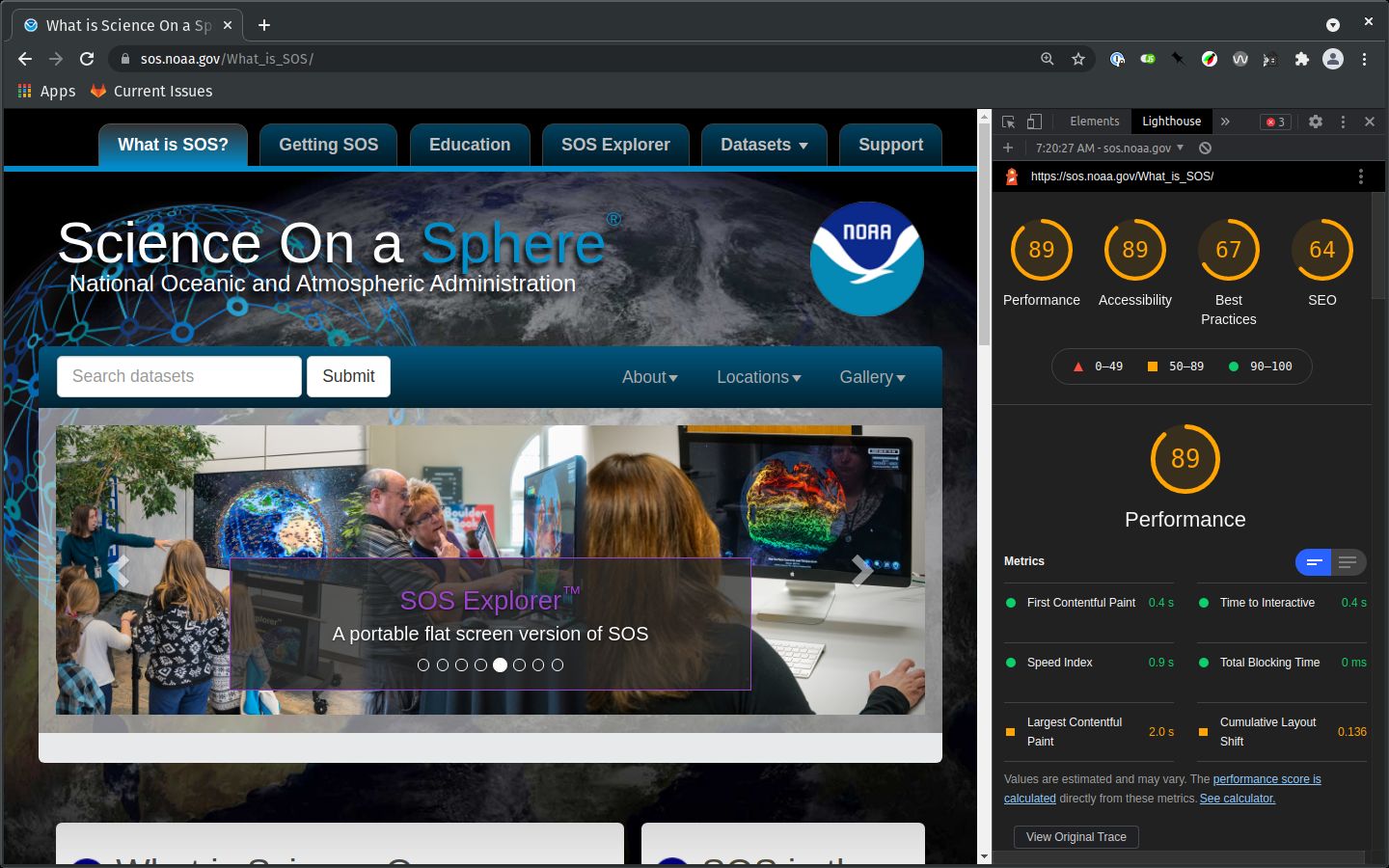This screenshot has height=868, width=1389.
Task: Click the Submit search button
Action: coord(348,376)
